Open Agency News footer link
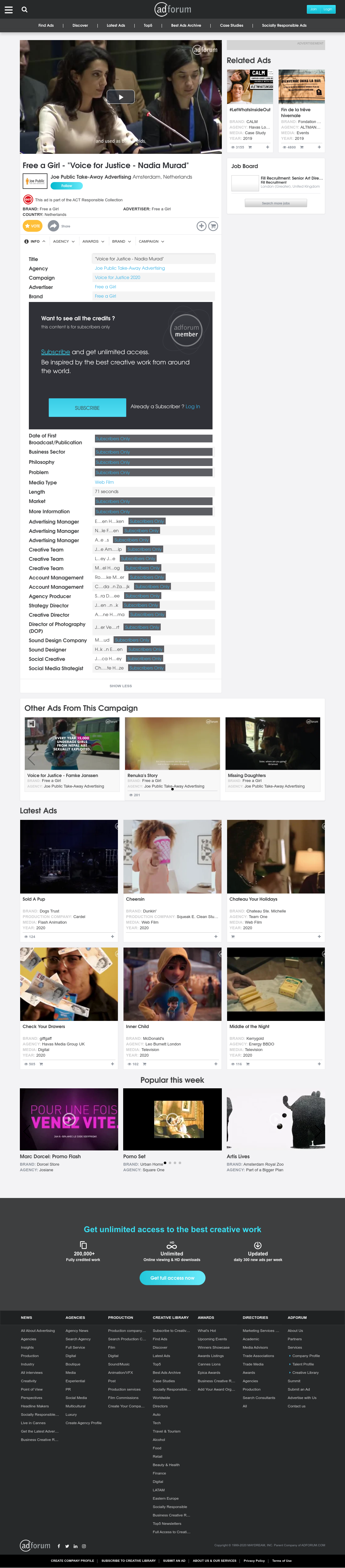The width and height of the screenshot is (345, 1568). [x=77, y=1331]
